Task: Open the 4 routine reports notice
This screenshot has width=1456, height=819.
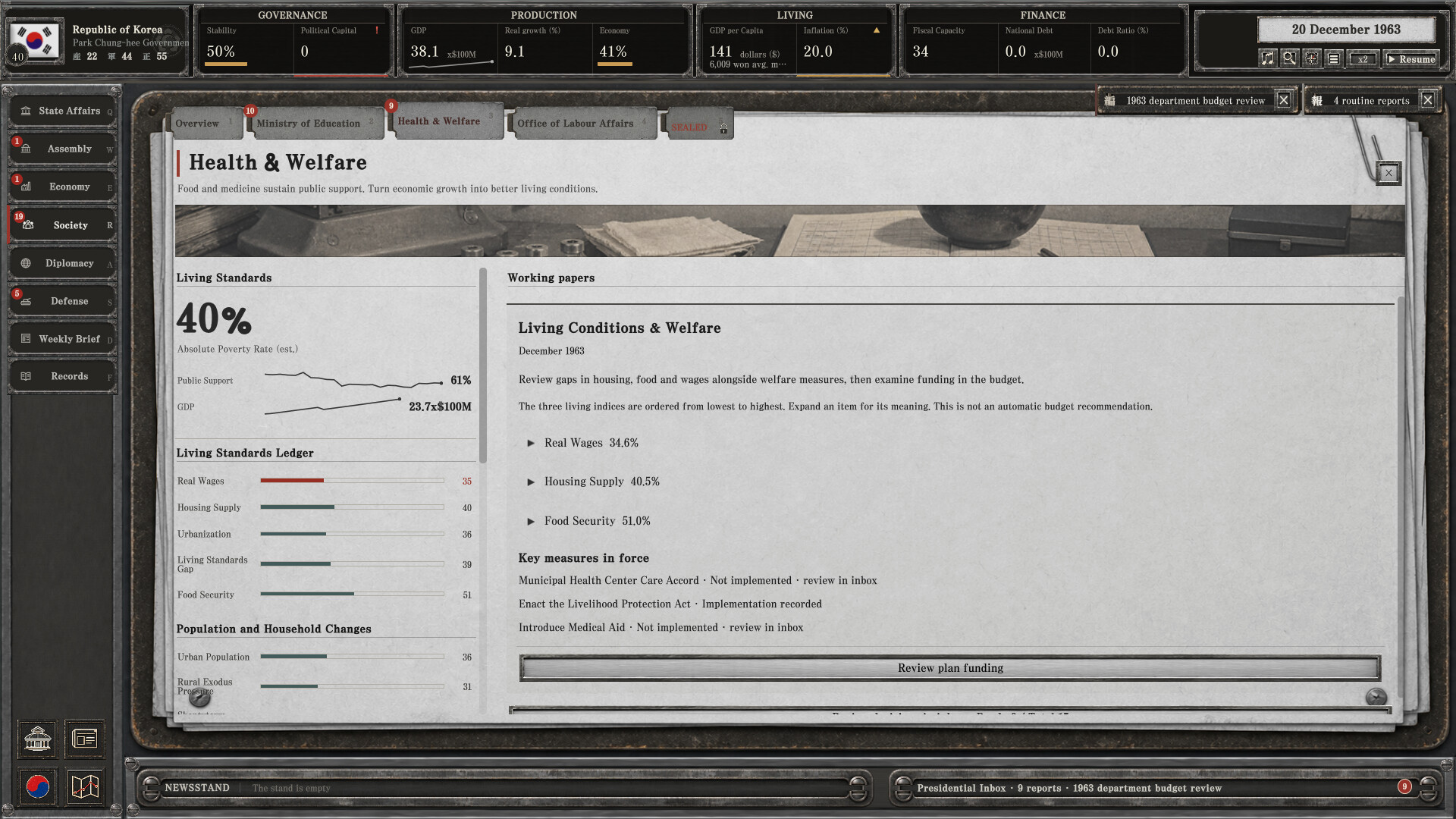Action: (1363, 100)
